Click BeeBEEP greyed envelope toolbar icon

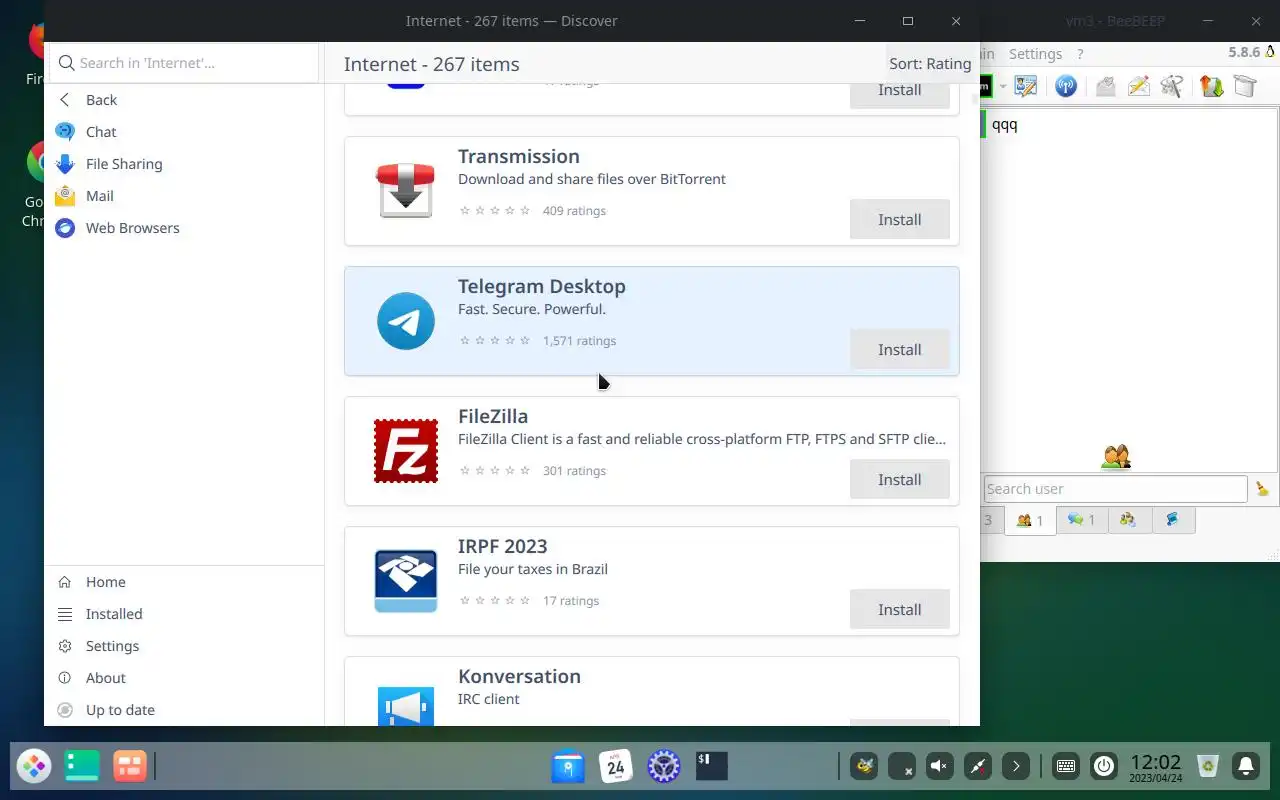click(1106, 86)
